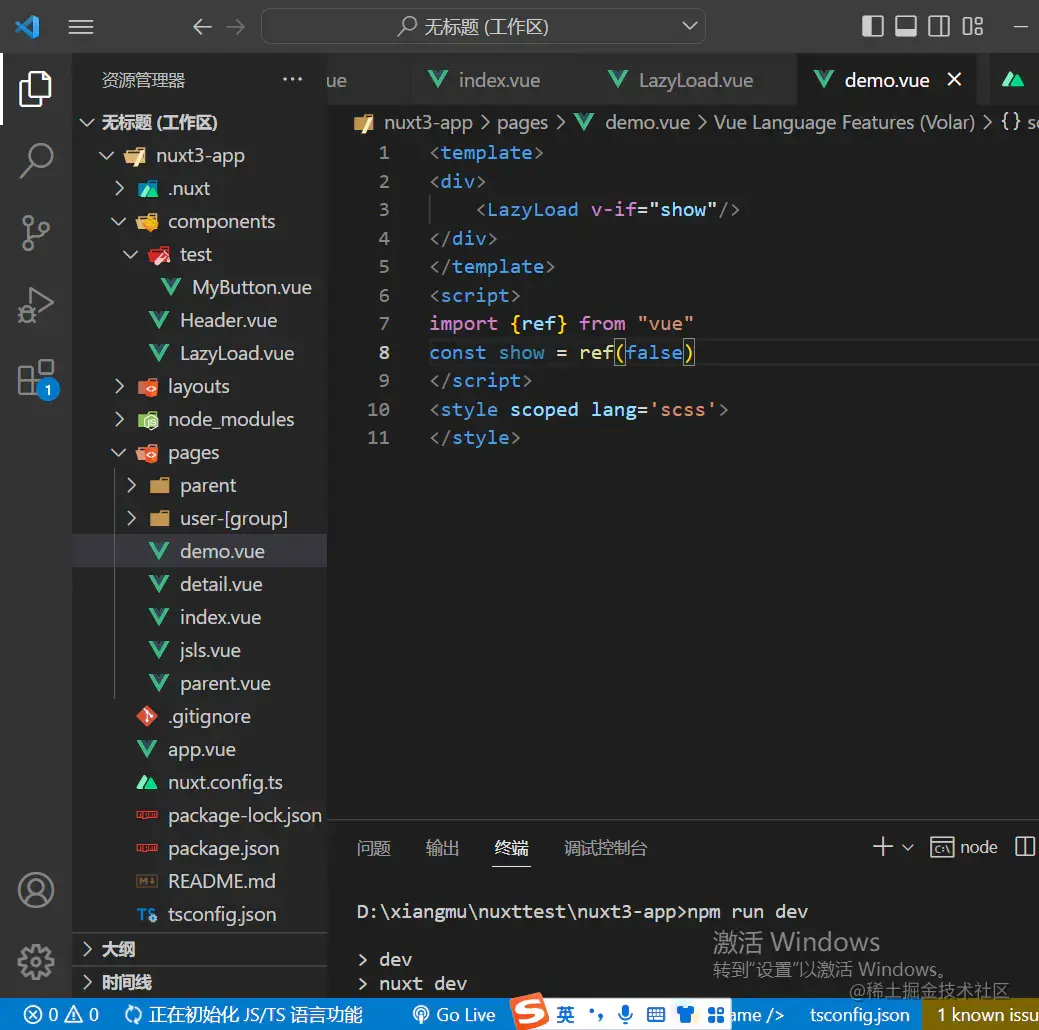
Task: Open the Explorer view in activity bar
Action: tap(35, 88)
